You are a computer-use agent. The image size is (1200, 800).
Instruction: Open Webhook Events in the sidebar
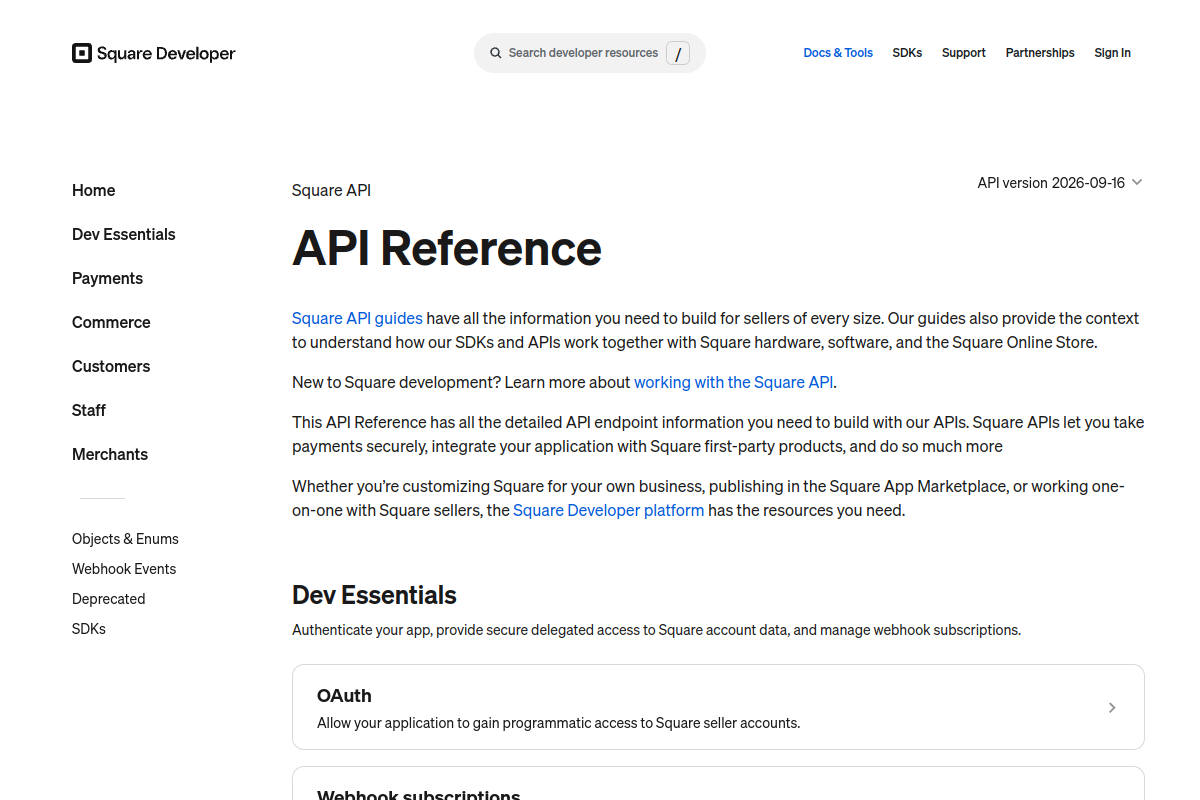(x=124, y=569)
